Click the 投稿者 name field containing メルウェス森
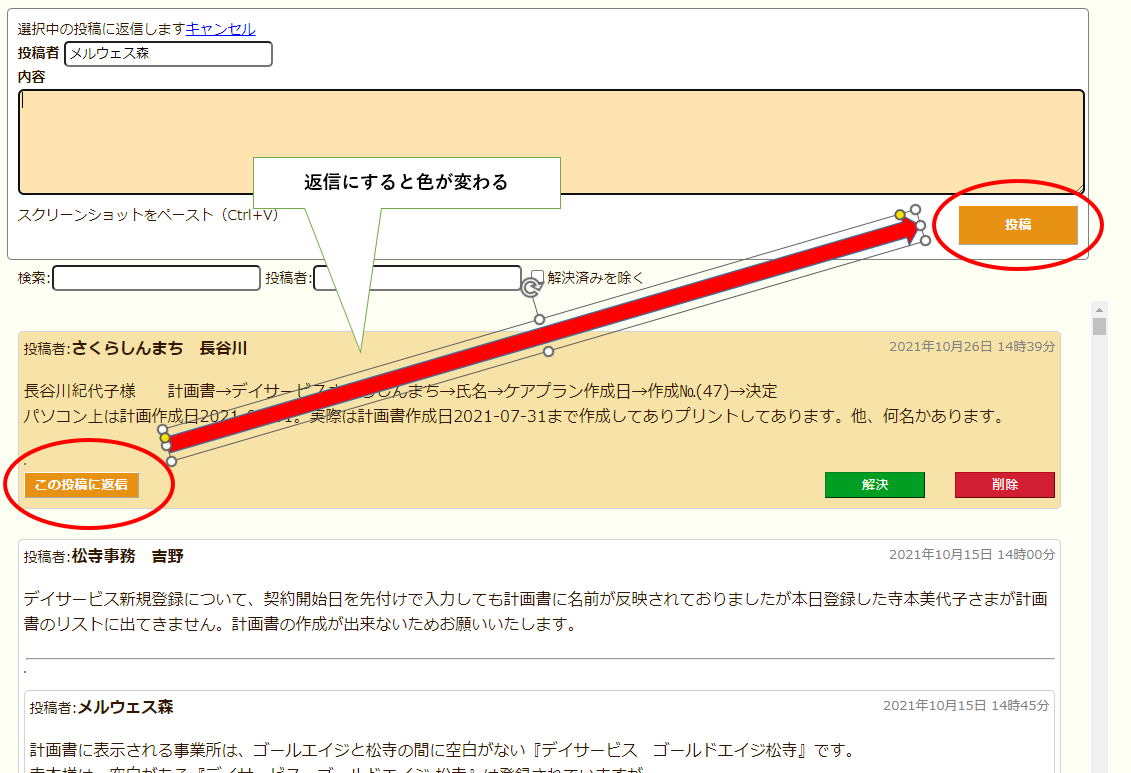This screenshot has width=1131, height=773. pyautogui.click(x=168, y=54)
